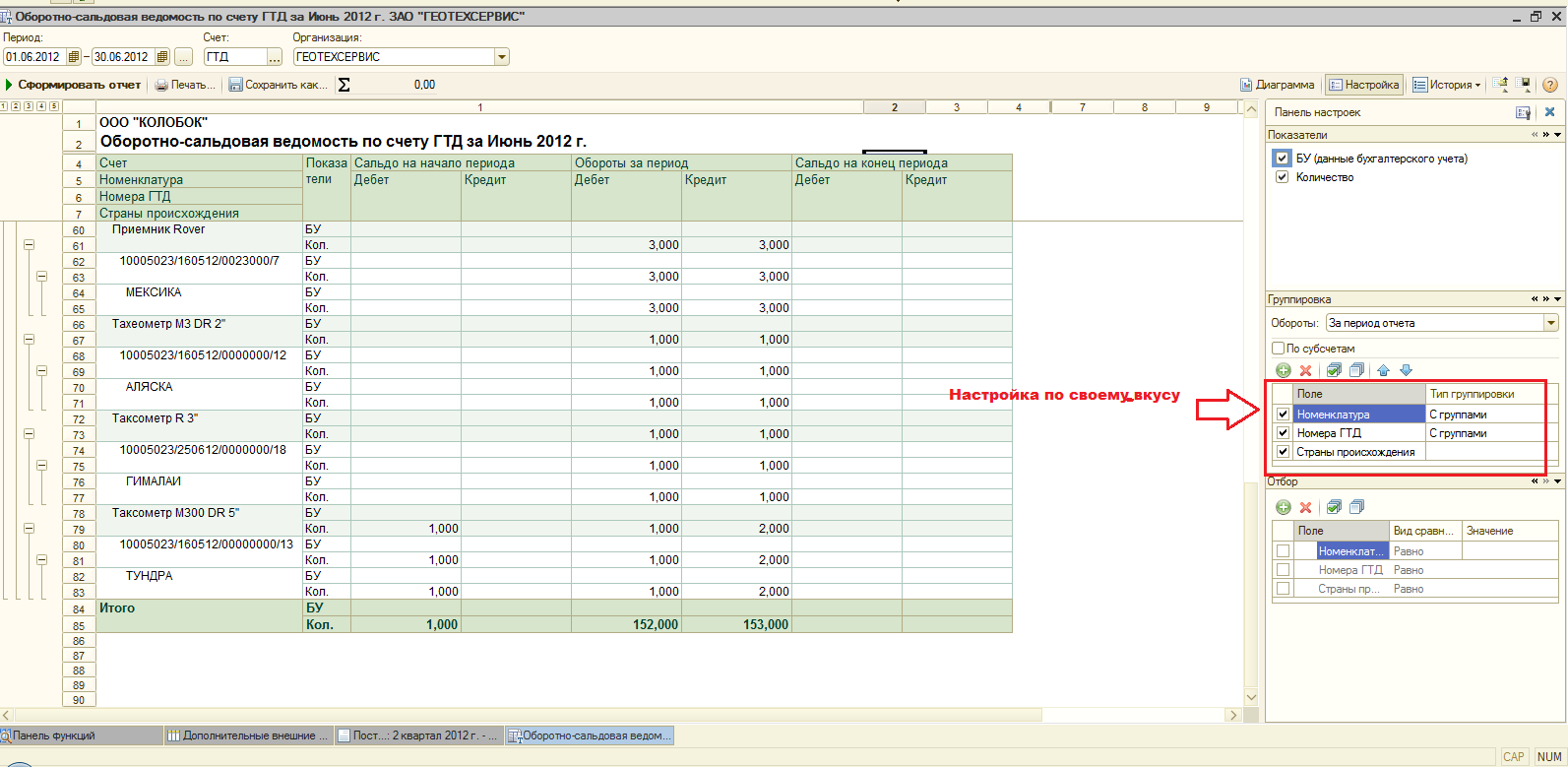
Task: Delete selected grouping row
Action: click(x=1305, y=370)
